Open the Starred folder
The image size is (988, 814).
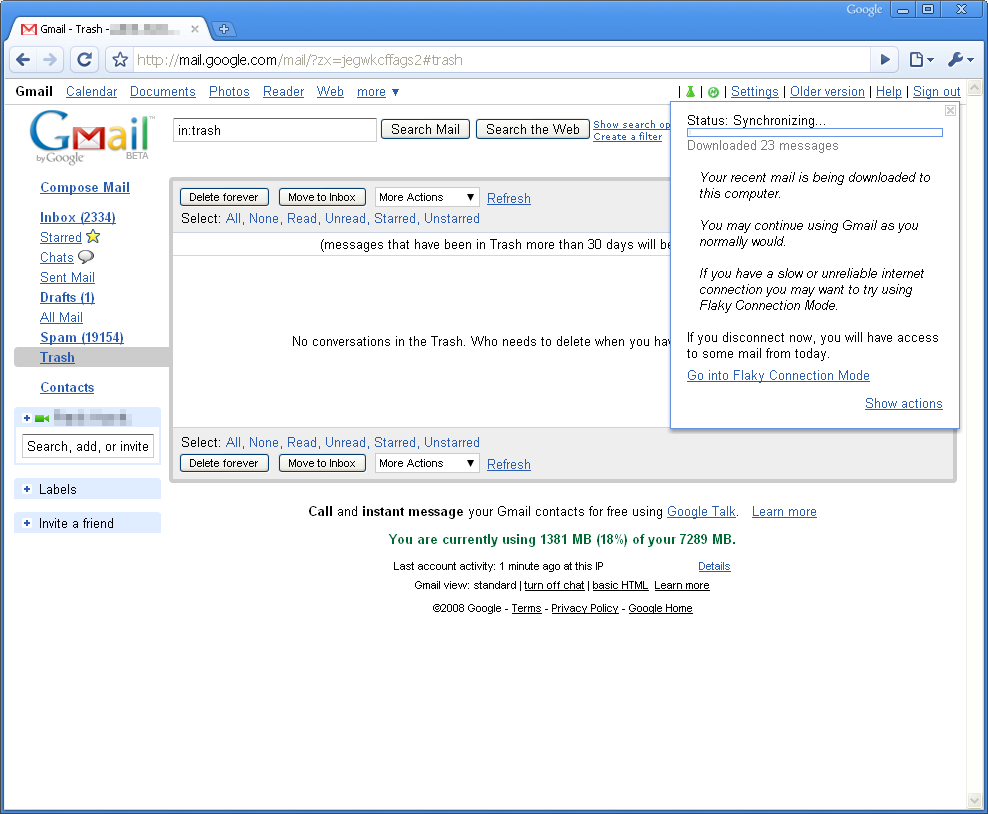pyautogui.click(x=60, y=238)
